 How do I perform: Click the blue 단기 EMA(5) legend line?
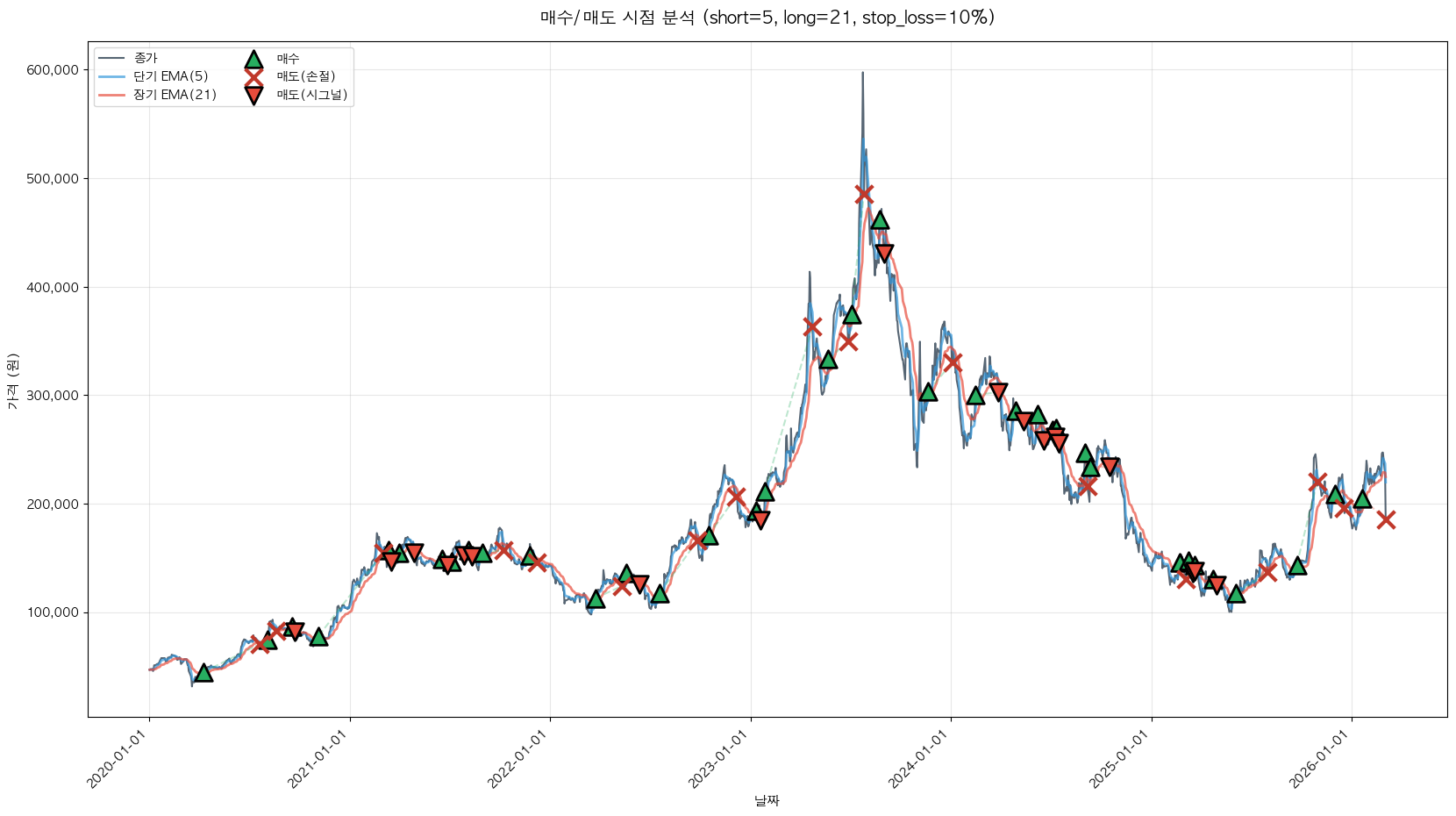point(111,77)
